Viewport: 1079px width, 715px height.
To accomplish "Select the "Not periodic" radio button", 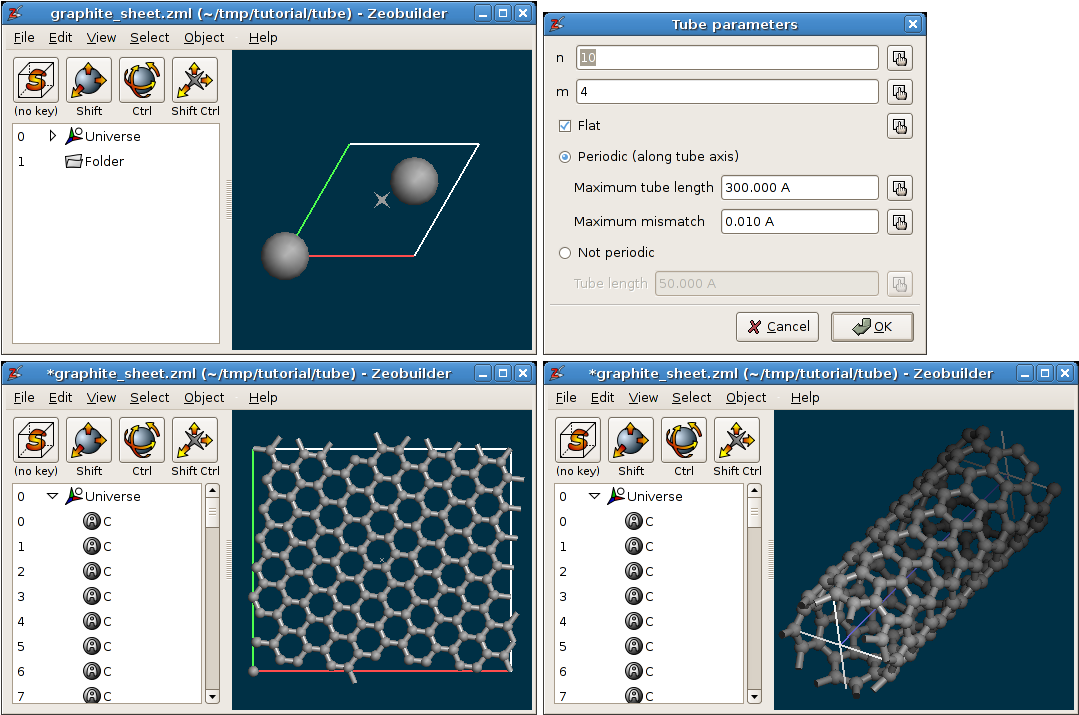I will (x=564, y=253).
